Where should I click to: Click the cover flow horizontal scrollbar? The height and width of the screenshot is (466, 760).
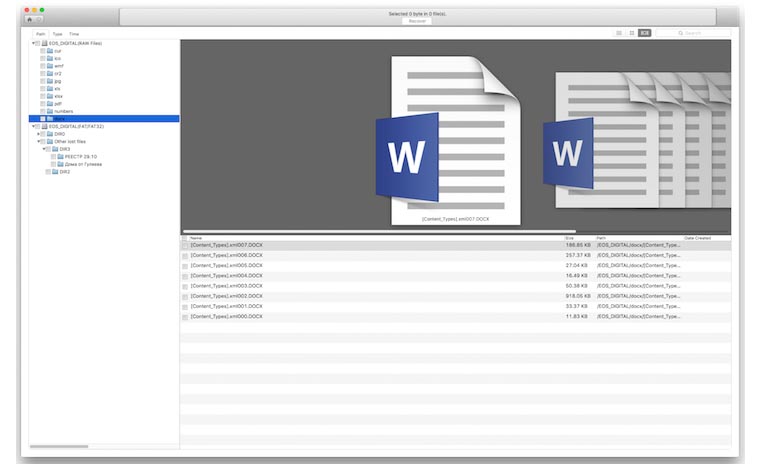coord(380,231)
